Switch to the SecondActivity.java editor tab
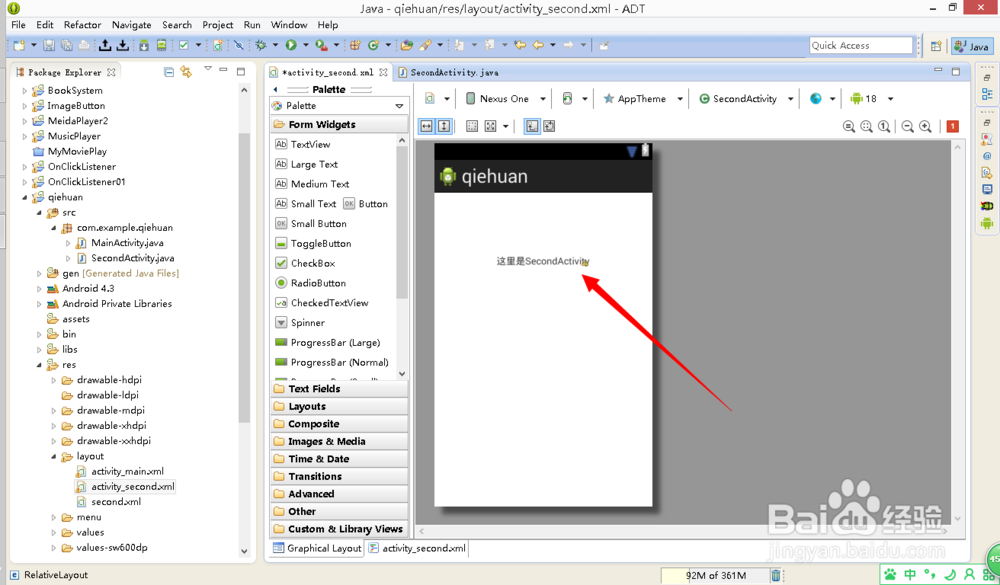The width and height of the screenshot is (1000, 585). click(x=448, y=72)
